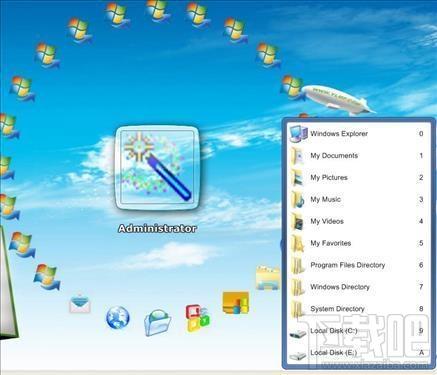
Task: Launch the blue globe browser icon
Action: click(x=118, y=317)
